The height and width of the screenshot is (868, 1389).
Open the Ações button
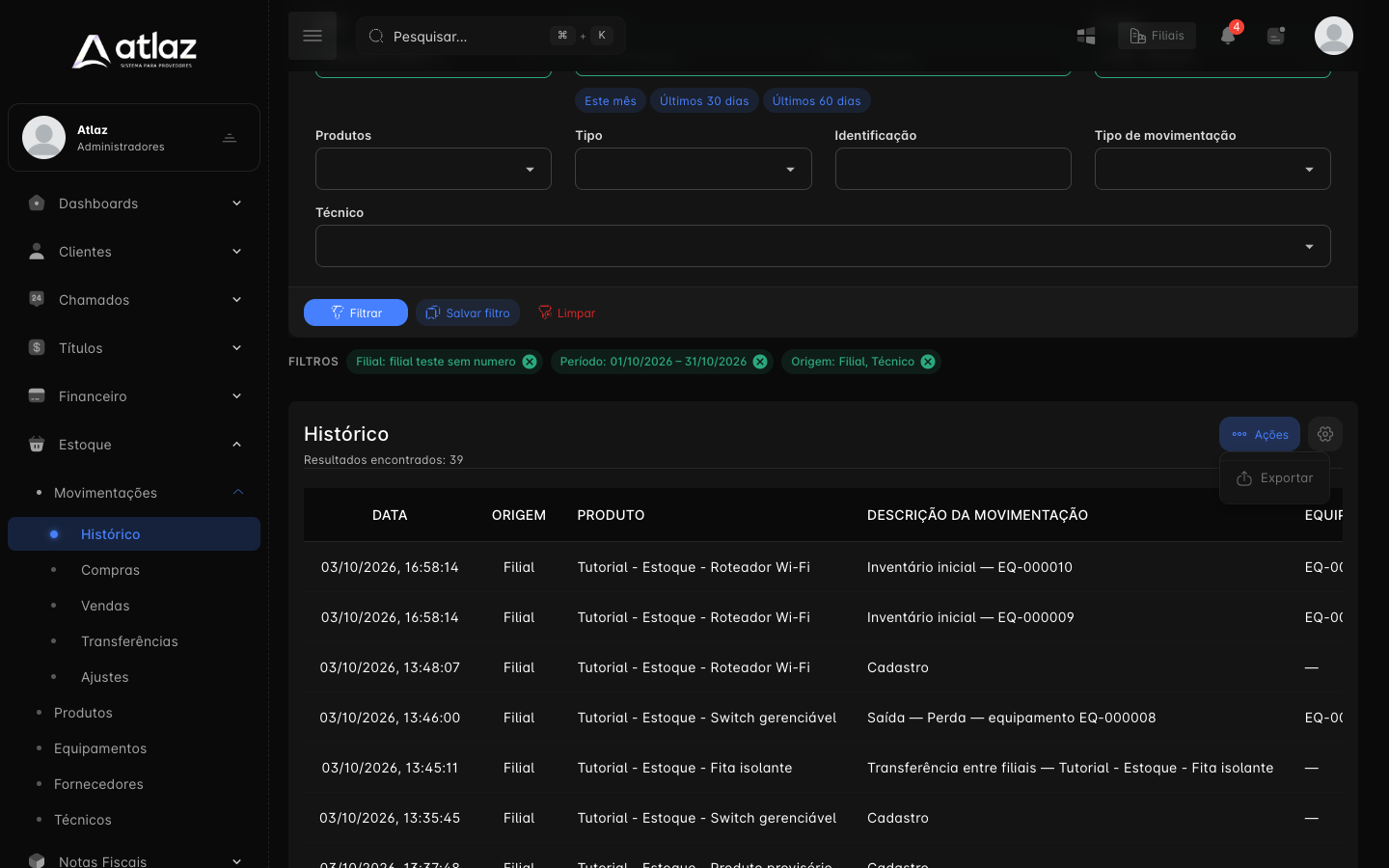coord(1260,434)
